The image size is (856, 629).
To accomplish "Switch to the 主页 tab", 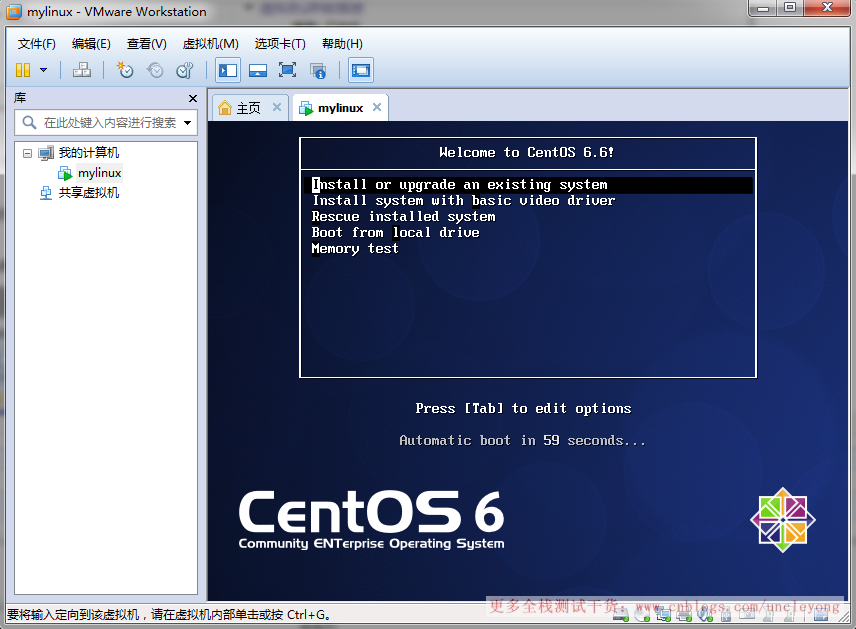I will [x=248, y=108].
